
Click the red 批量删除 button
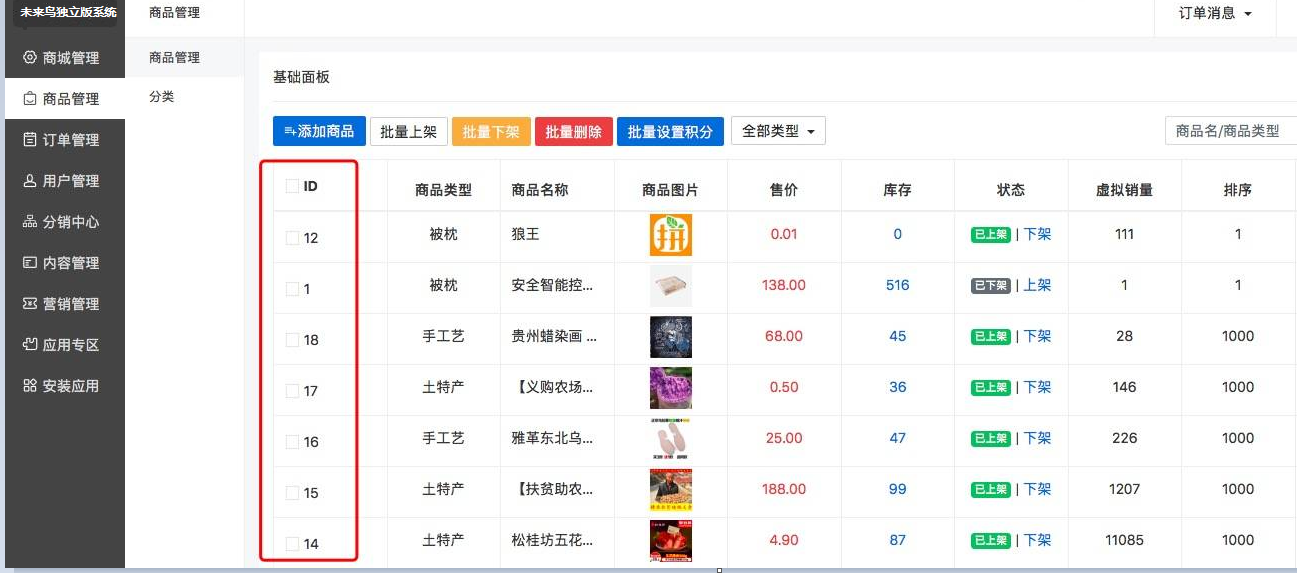tap(574, 131)
